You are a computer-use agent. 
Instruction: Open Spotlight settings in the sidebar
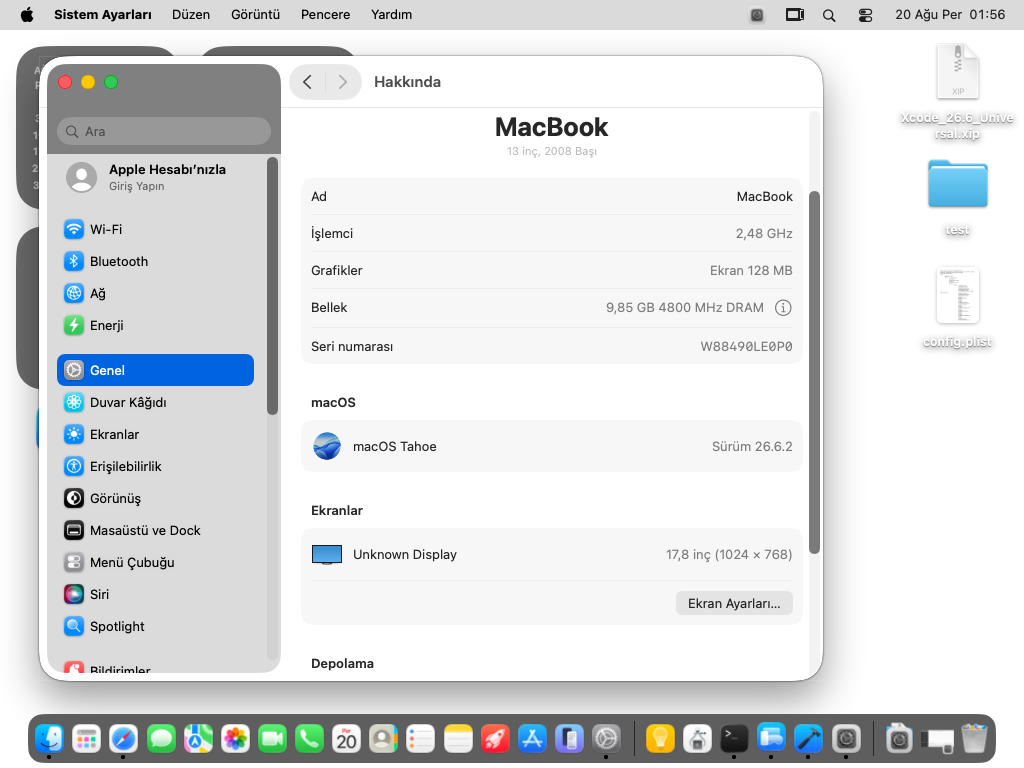pyautogui.click(x=155, y=626)
